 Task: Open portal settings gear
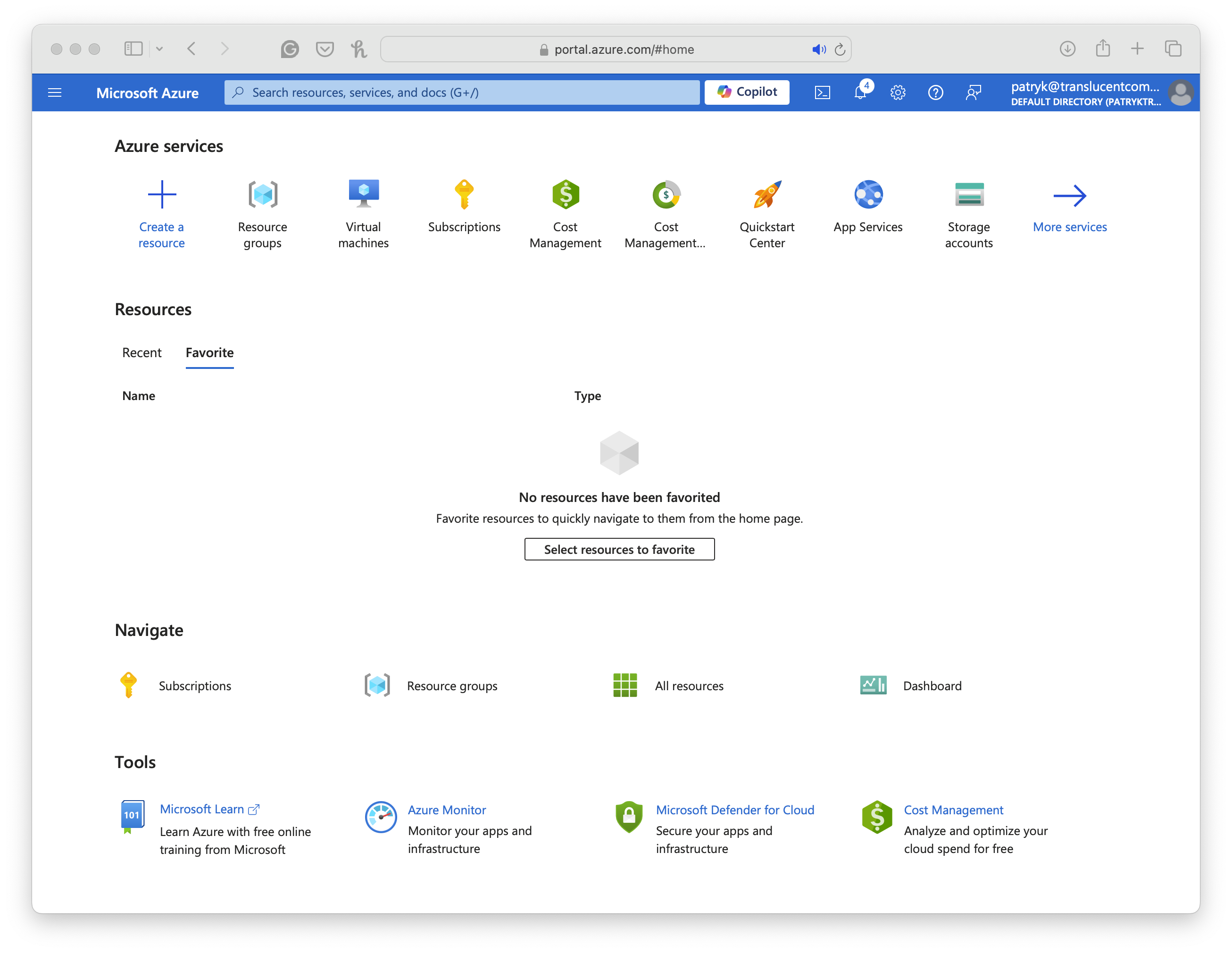point(898,92)
